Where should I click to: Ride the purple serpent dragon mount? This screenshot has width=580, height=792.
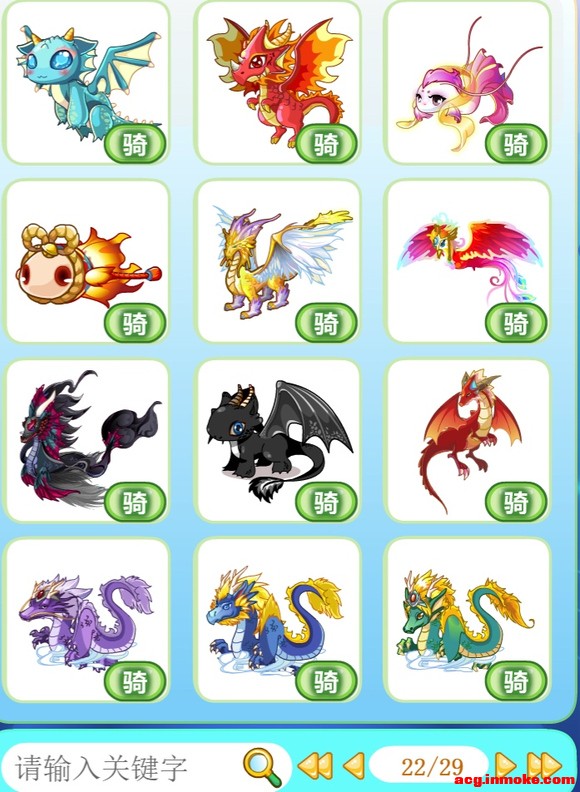[x=135, y=681]
